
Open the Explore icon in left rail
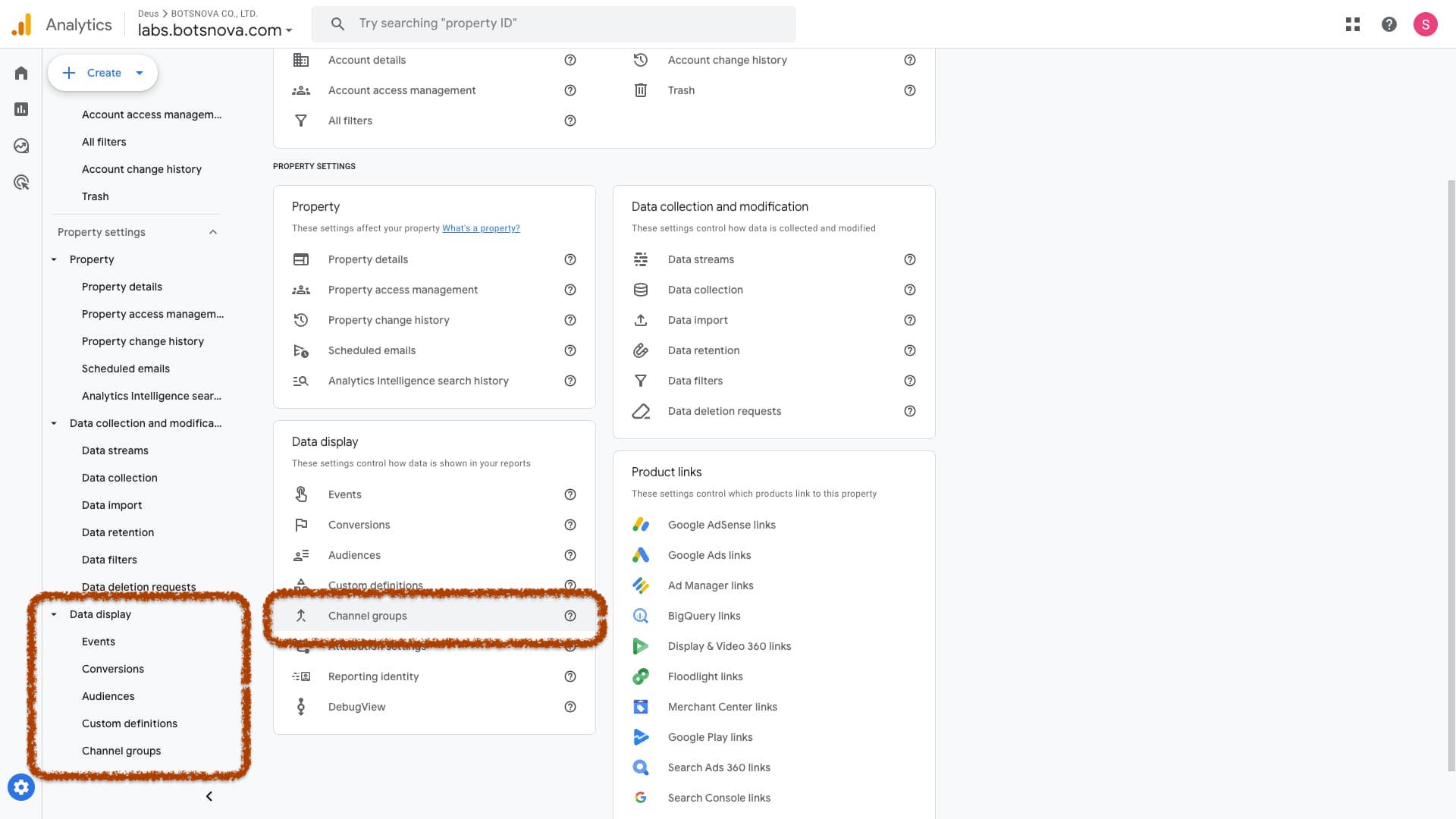pyautogui.click(x=21, y=146)
